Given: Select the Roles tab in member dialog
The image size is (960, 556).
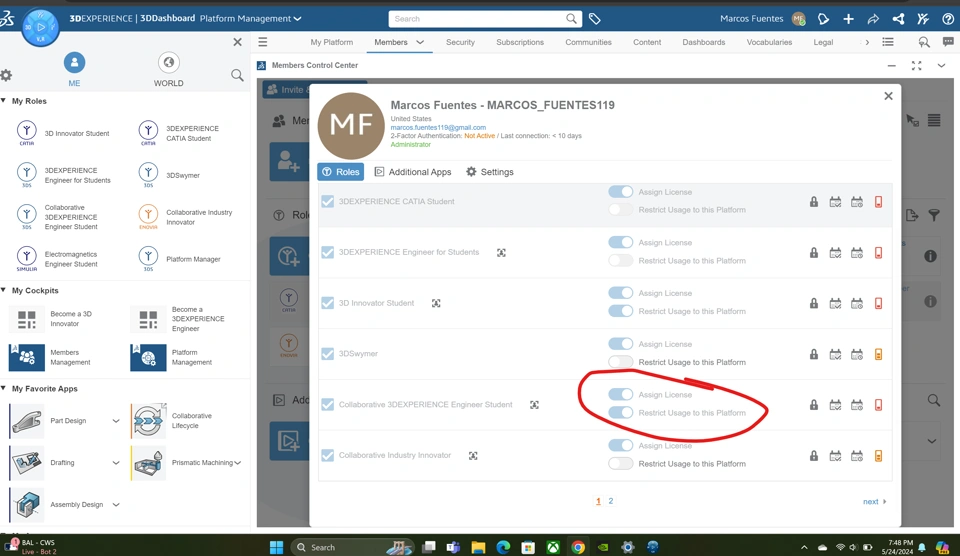Looking at the screenshot, I should pos(340,172).
